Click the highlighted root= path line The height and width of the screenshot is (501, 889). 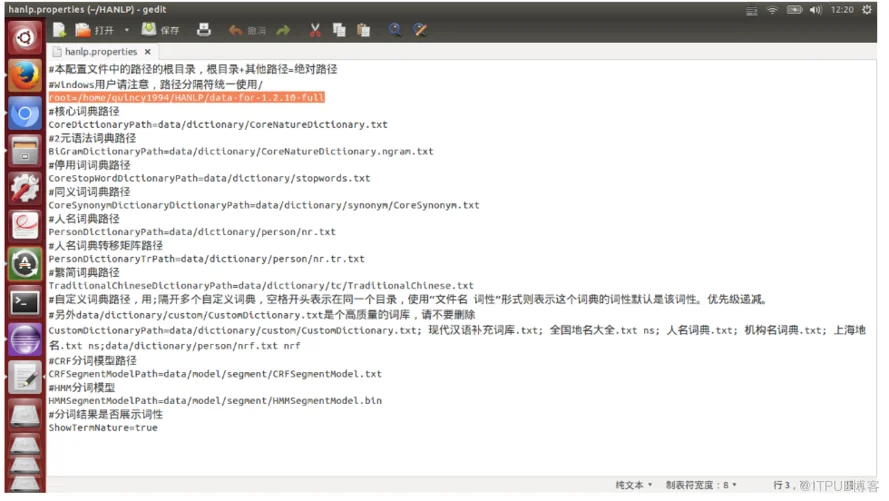187,97
